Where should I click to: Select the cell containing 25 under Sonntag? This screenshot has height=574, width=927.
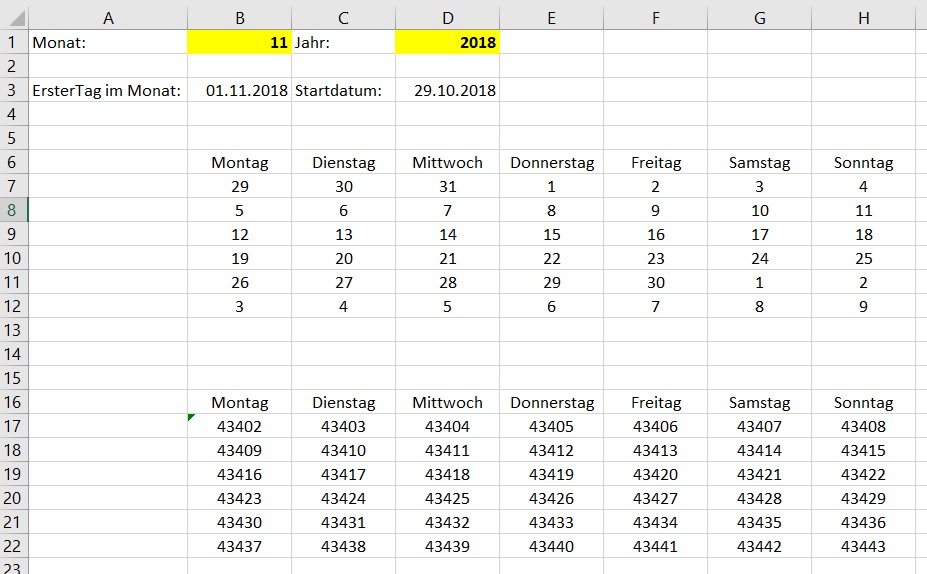[x=863, y=258]
